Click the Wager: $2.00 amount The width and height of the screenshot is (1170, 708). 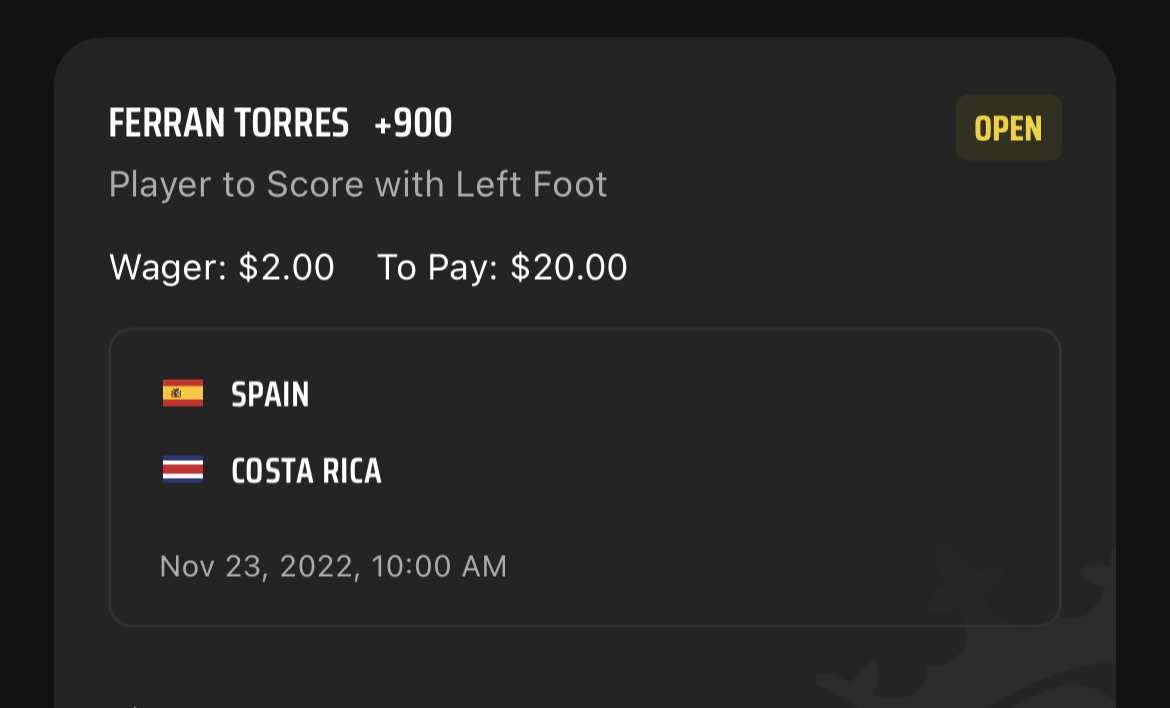click(x=221, y=267)
